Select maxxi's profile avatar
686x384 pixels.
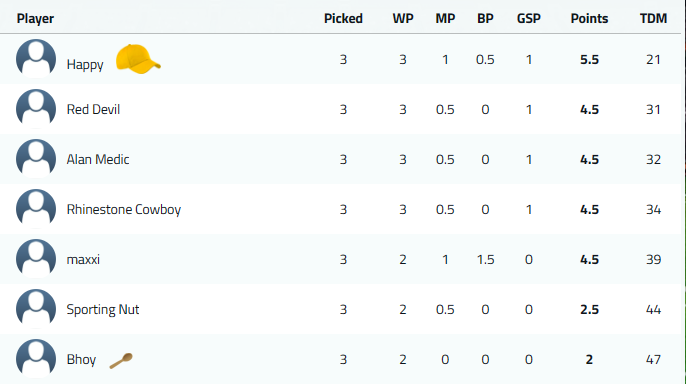tap(36, 258)
